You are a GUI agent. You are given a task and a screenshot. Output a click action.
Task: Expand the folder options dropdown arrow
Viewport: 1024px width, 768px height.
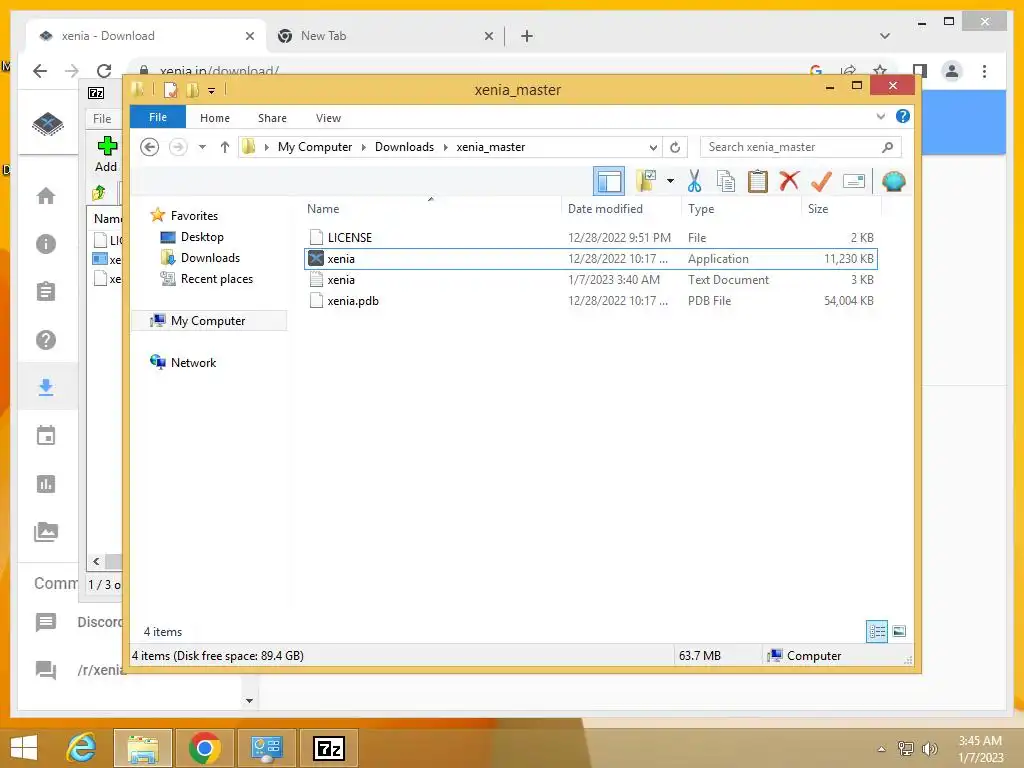tap(670, 181)
